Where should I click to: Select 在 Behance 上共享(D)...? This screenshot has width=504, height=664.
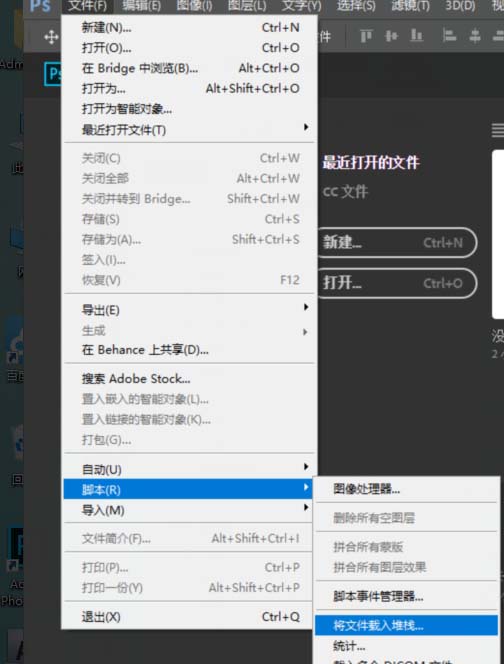click(x=190, y=350)
